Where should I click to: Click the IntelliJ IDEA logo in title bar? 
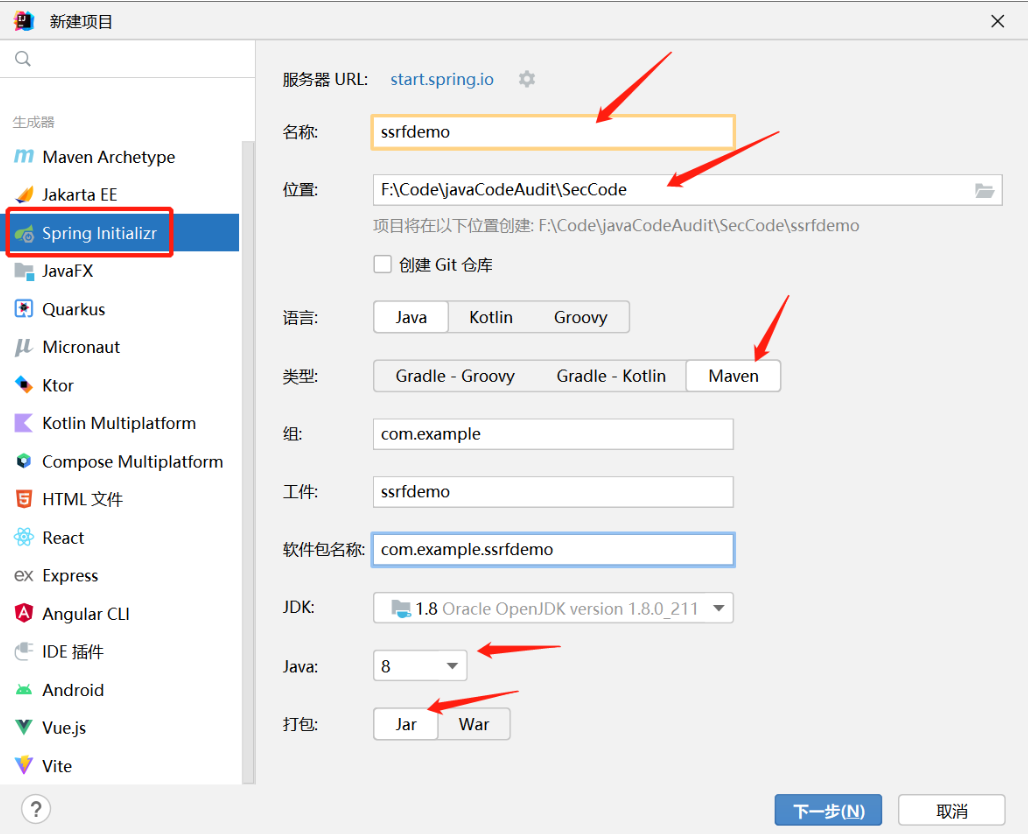click(x=24, y=21)
